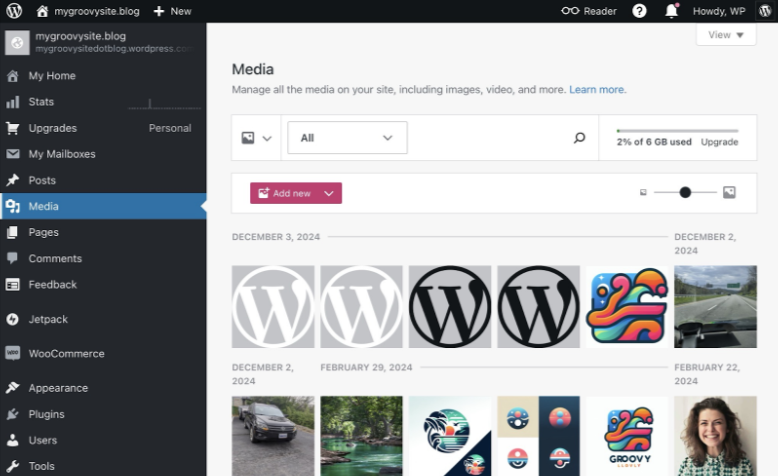Click the 2% of 6 GB used storage bar
The width and height of the screenshot is (778, 476).
tap(677, 131)
